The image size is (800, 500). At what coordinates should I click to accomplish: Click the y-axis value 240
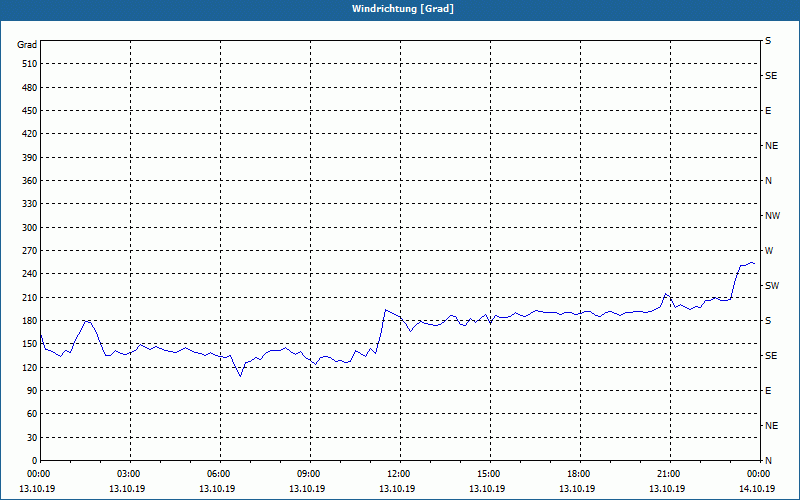tap(30, 274)
